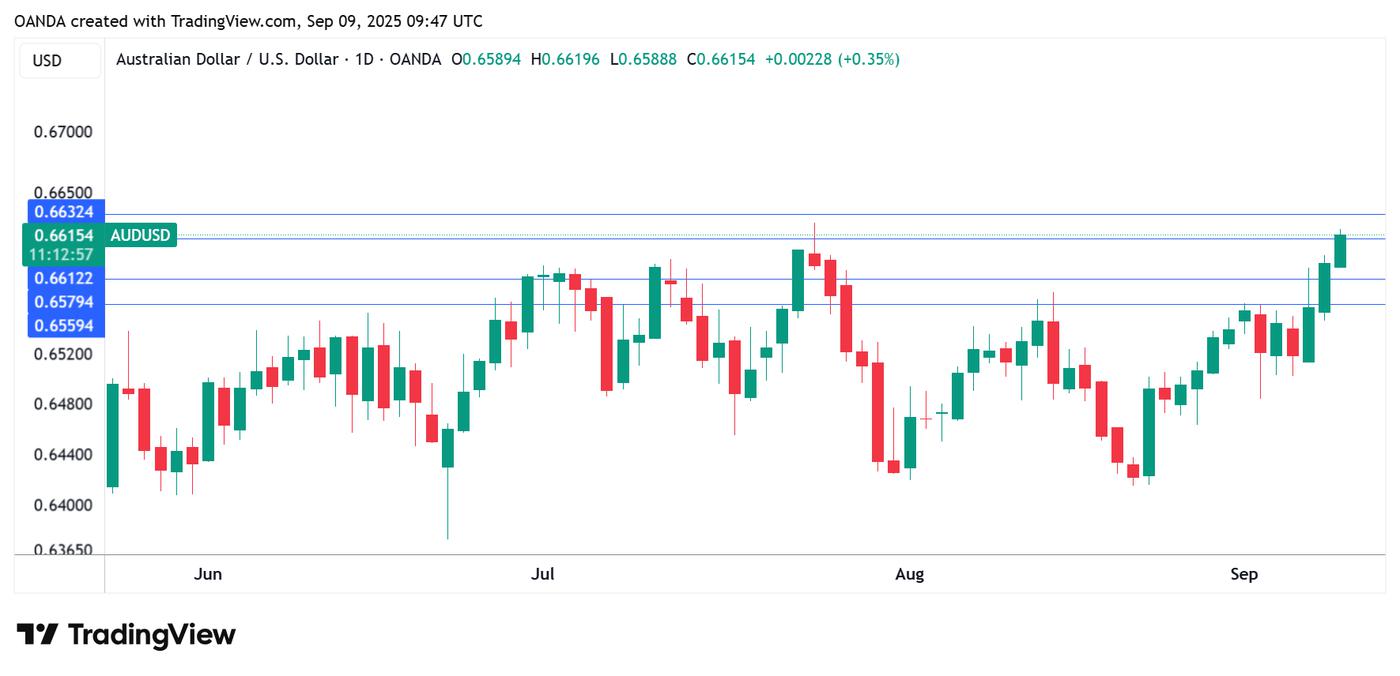Image resolution: width=1400 pixels, height=676 pixels.
Task: Click the TradingView logo icon
Action: click(x=37, y=635)
